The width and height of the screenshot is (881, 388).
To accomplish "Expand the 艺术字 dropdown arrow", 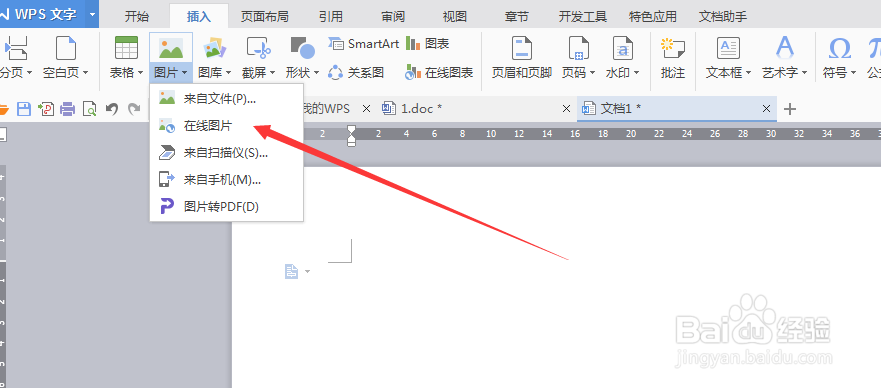I will click(804, 73).
